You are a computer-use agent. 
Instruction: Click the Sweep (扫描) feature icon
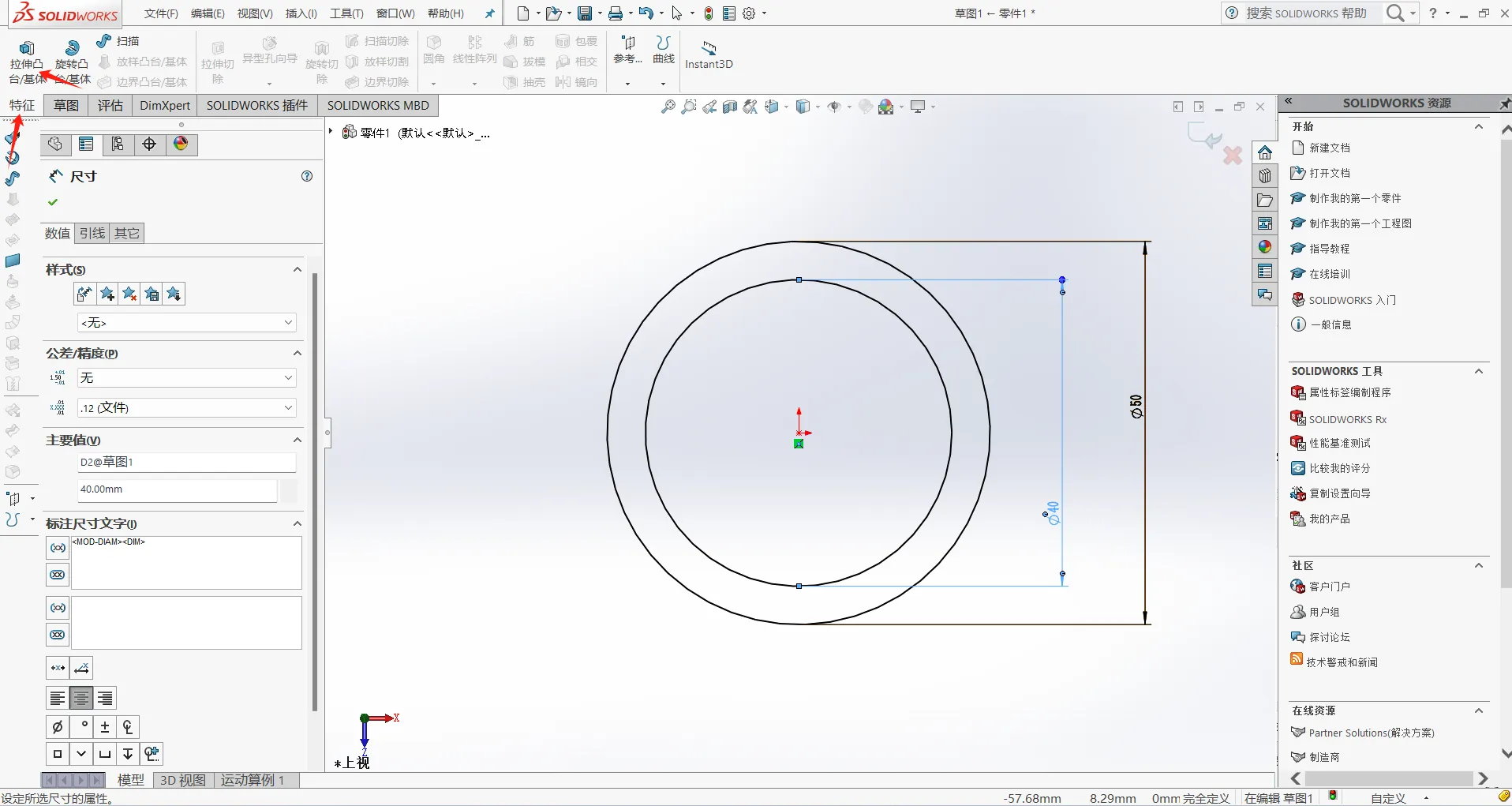point(117,41)
